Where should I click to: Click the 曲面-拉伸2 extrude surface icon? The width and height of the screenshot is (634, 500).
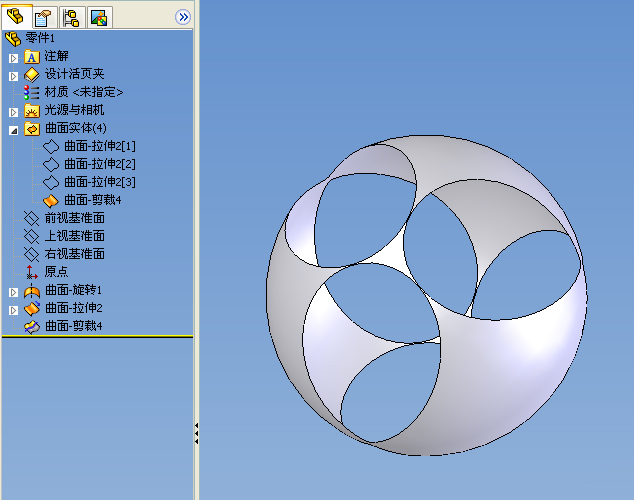[32, 308]
